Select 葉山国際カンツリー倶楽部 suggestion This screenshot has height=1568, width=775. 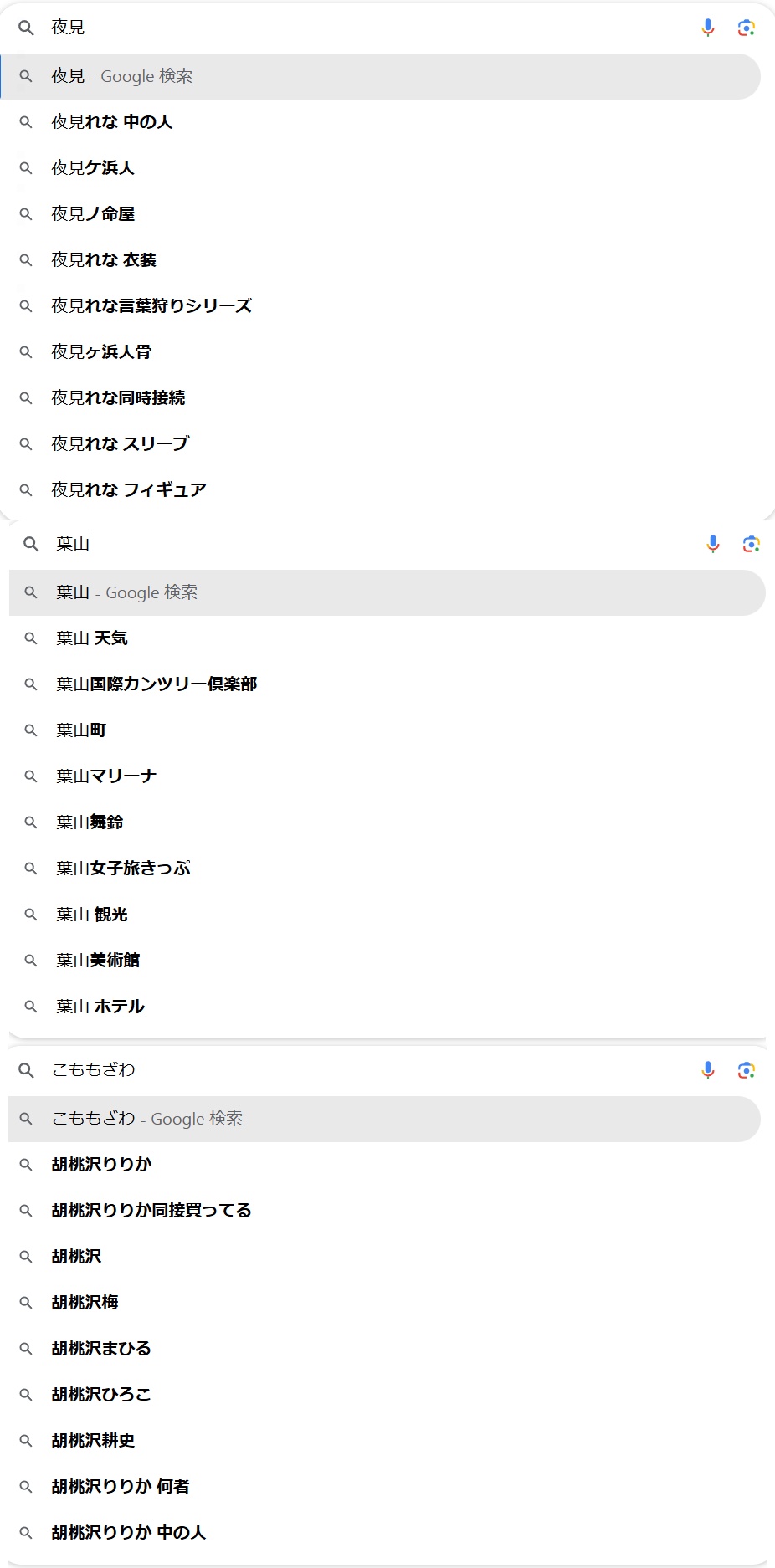pyautogui.click(x=157, y=684)
